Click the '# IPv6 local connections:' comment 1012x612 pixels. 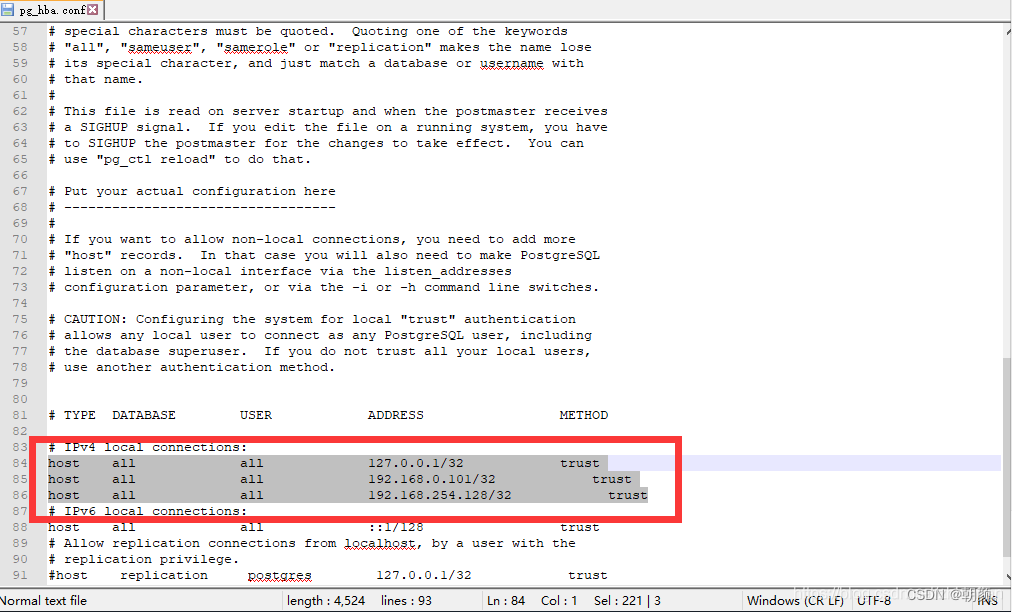coord(148,511)
